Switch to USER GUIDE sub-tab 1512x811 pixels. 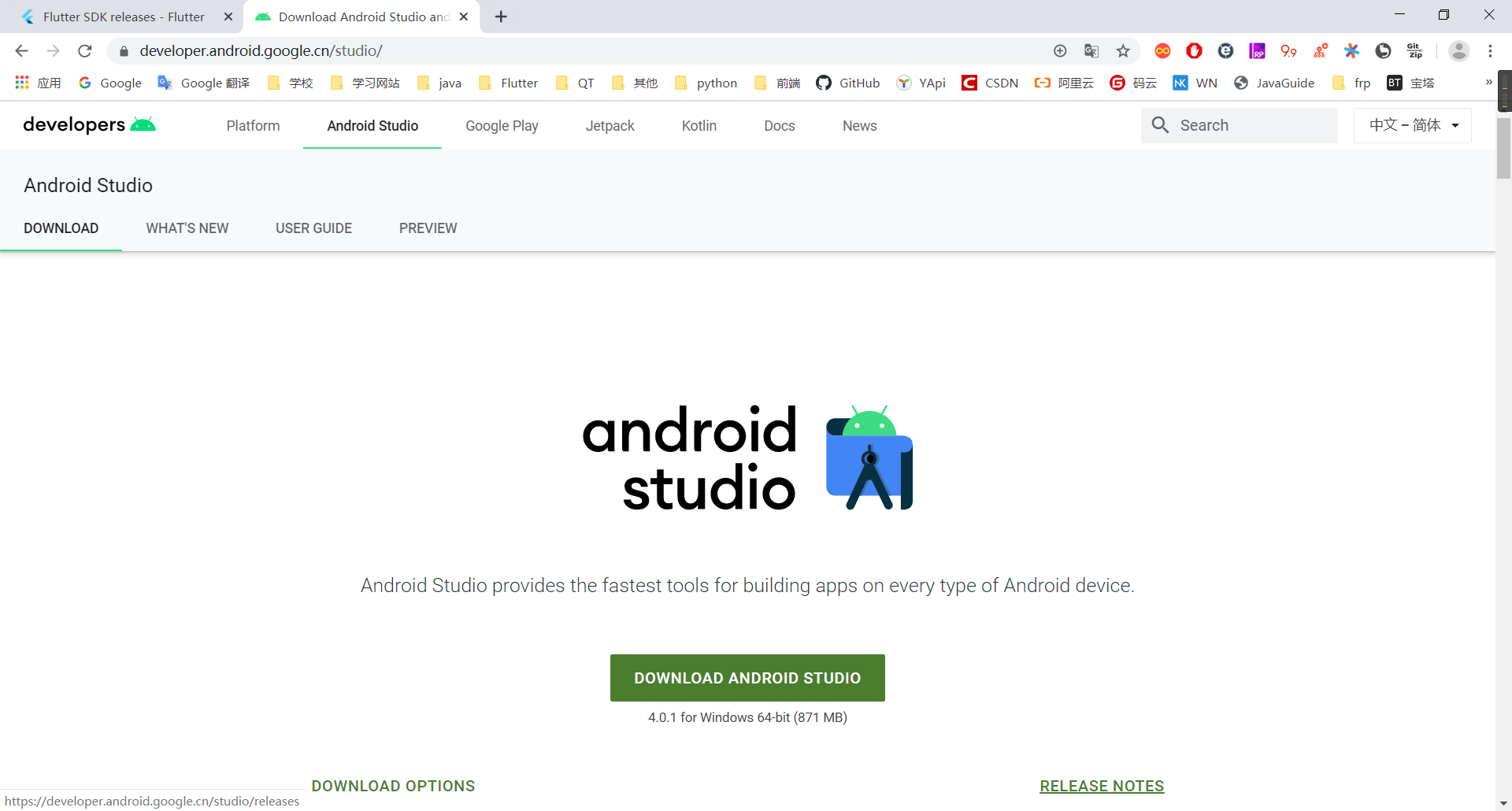(313, 228)
